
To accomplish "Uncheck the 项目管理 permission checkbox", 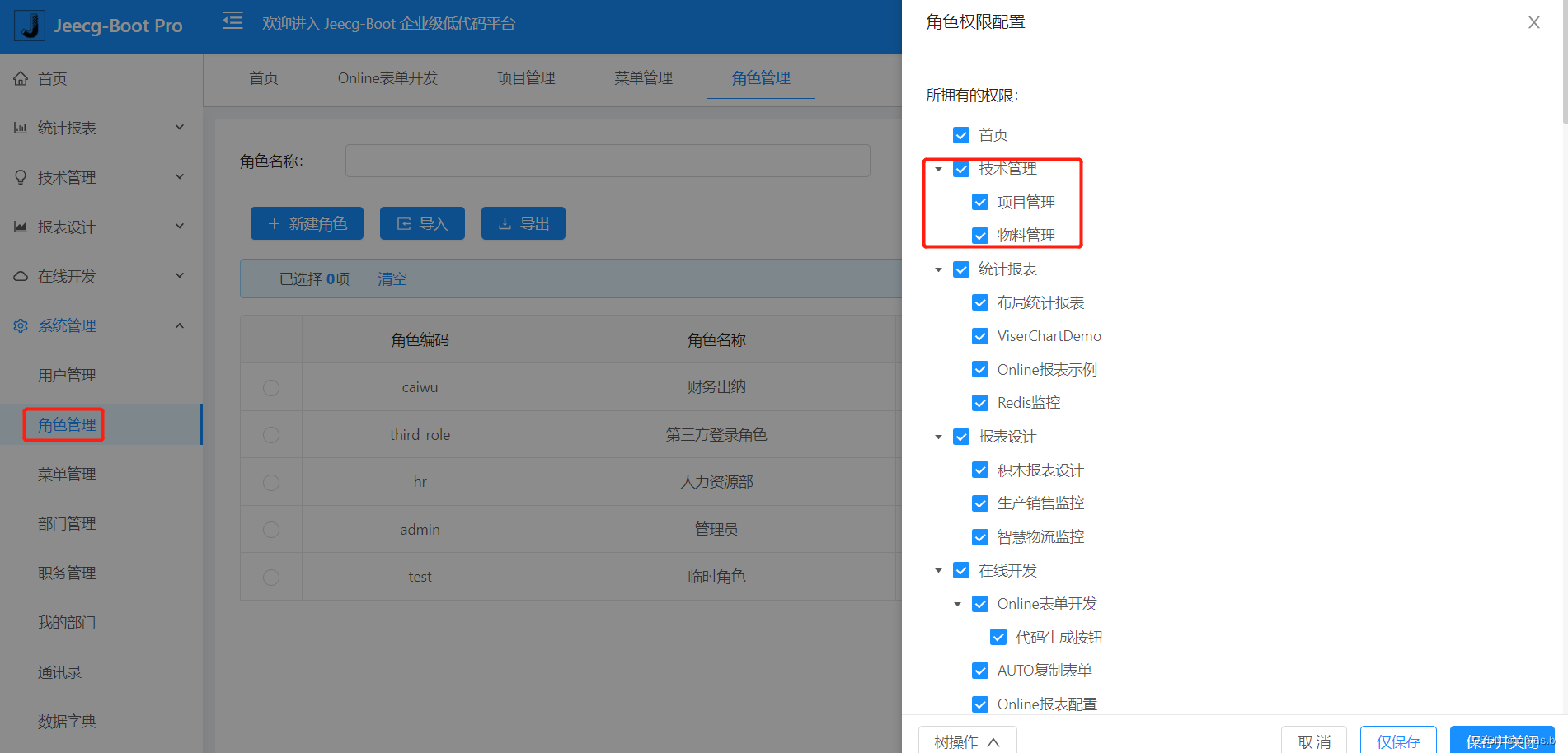I will click(x=980, y=202).
